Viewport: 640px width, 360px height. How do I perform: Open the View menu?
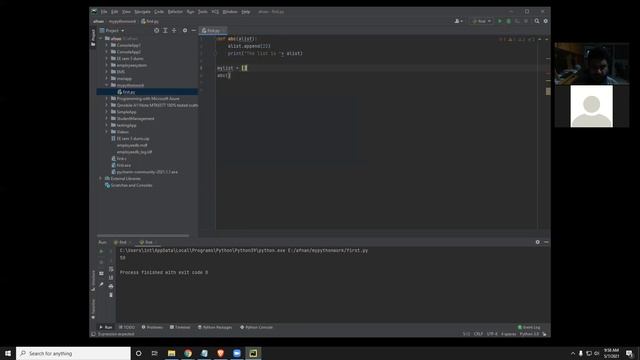point(126,12)
